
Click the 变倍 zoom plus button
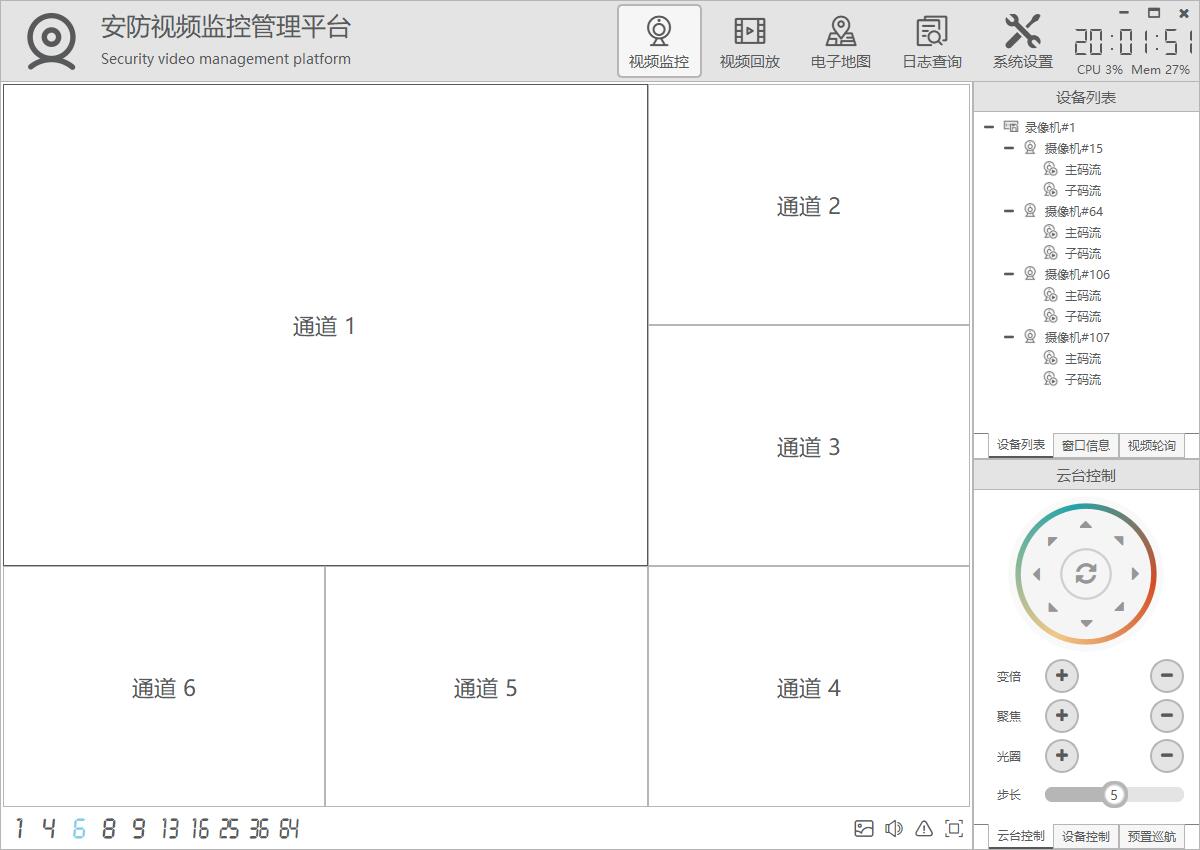click(x=1061, y=676)
